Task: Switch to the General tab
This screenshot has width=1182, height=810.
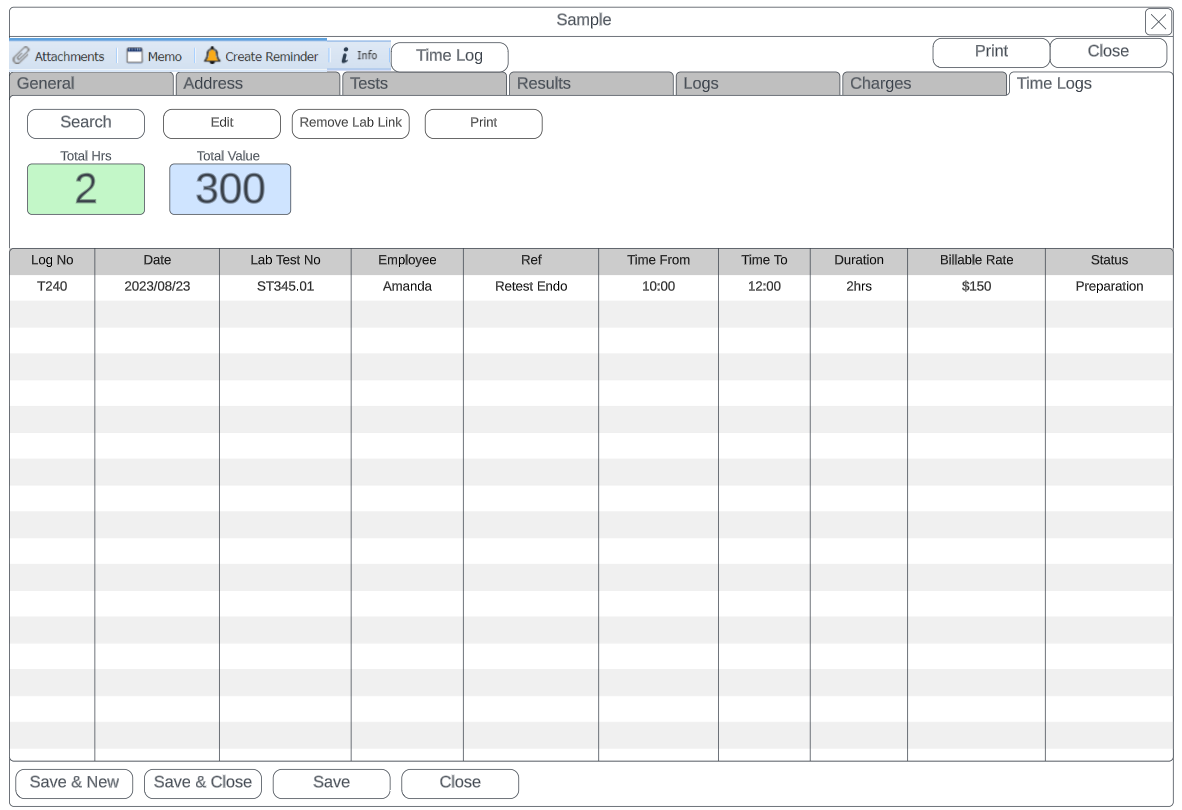Action: pos(91,84)
